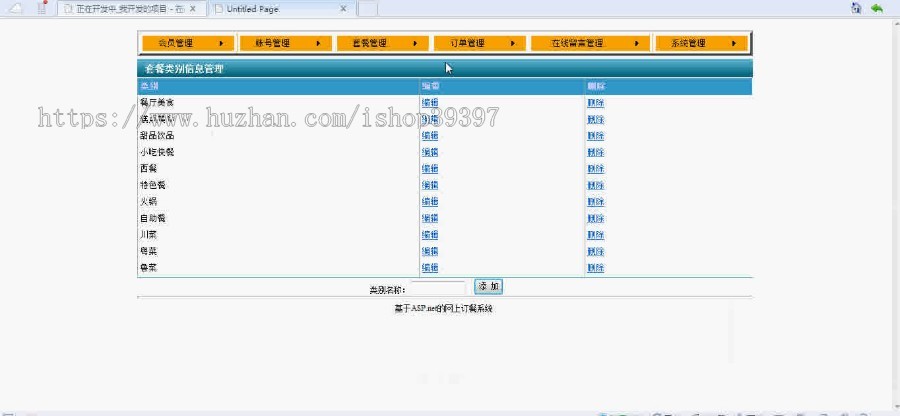This screenshot has width=900, height=416.
Task: Open the 会员管理 menu
Action: pos(188,43)
